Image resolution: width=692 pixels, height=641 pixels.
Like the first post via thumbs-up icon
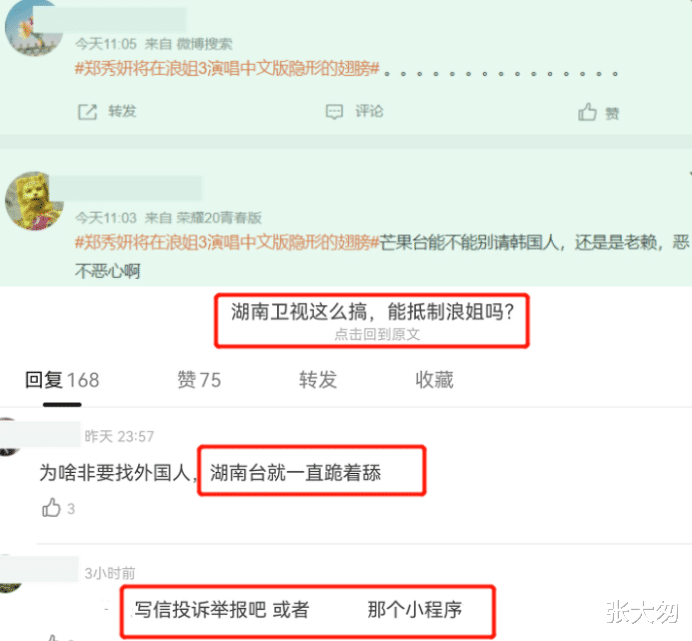587,112
